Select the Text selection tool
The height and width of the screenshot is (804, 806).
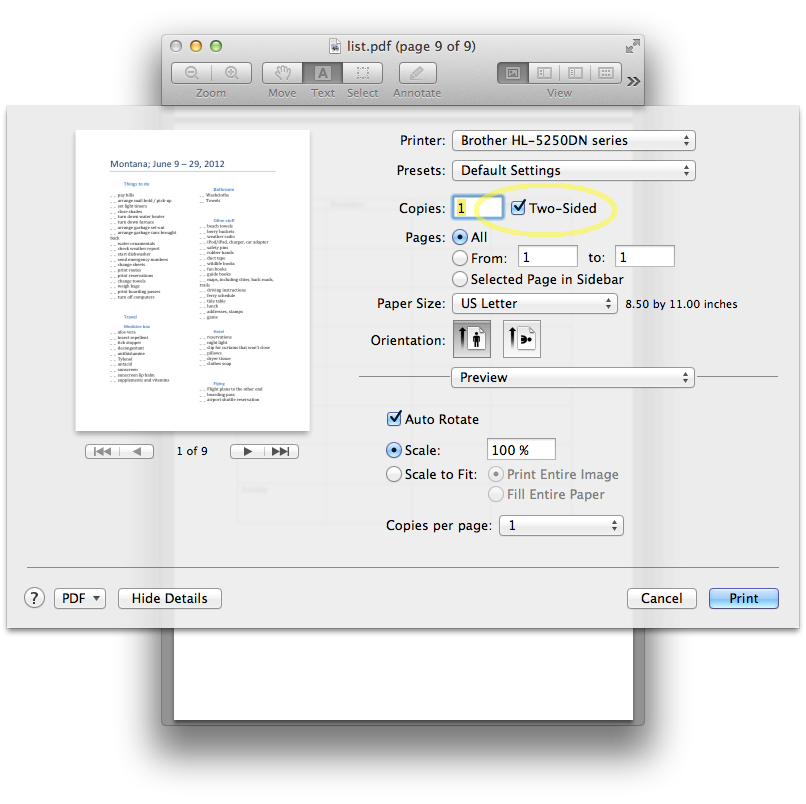(x=322, y=73)
